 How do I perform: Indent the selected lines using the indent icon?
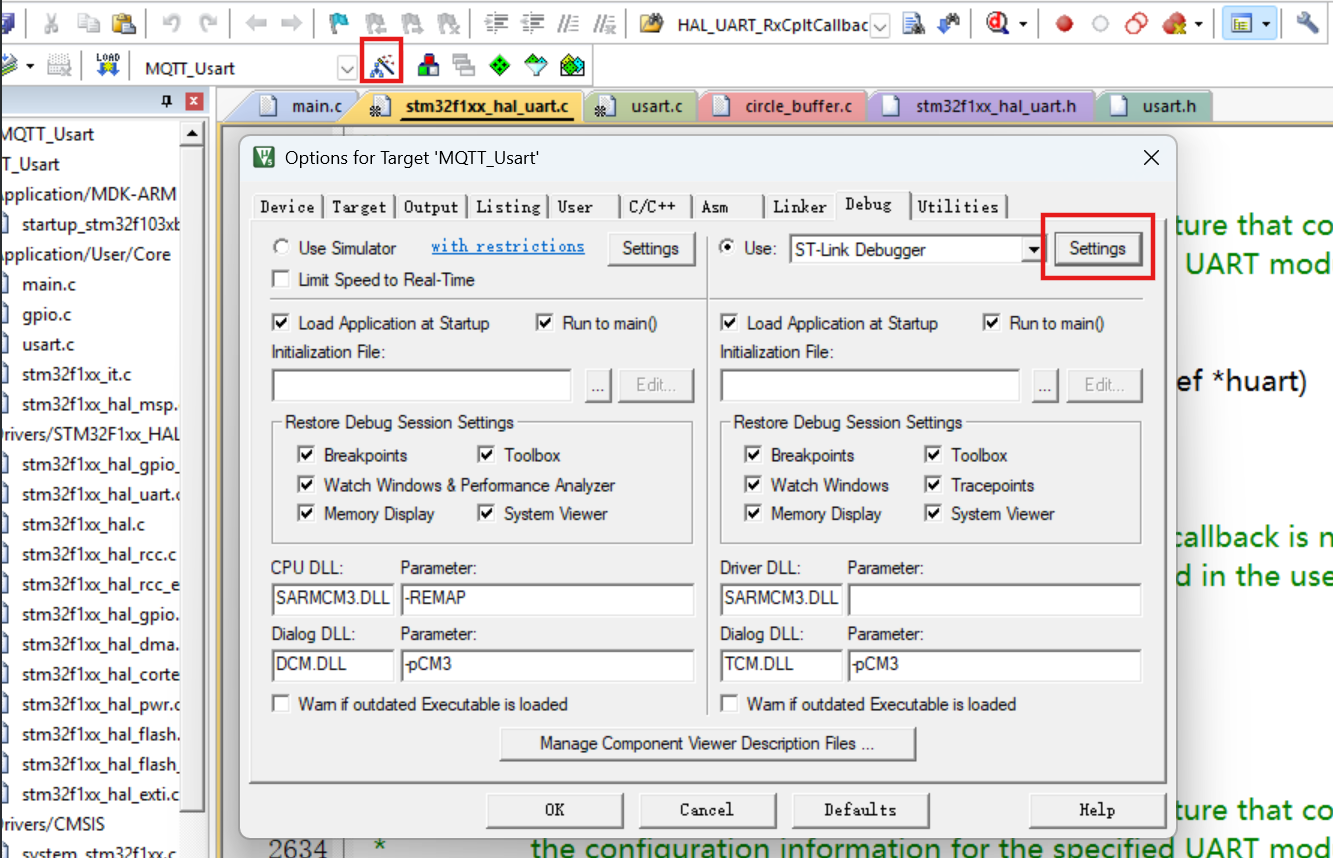click(x=497, y=23)
